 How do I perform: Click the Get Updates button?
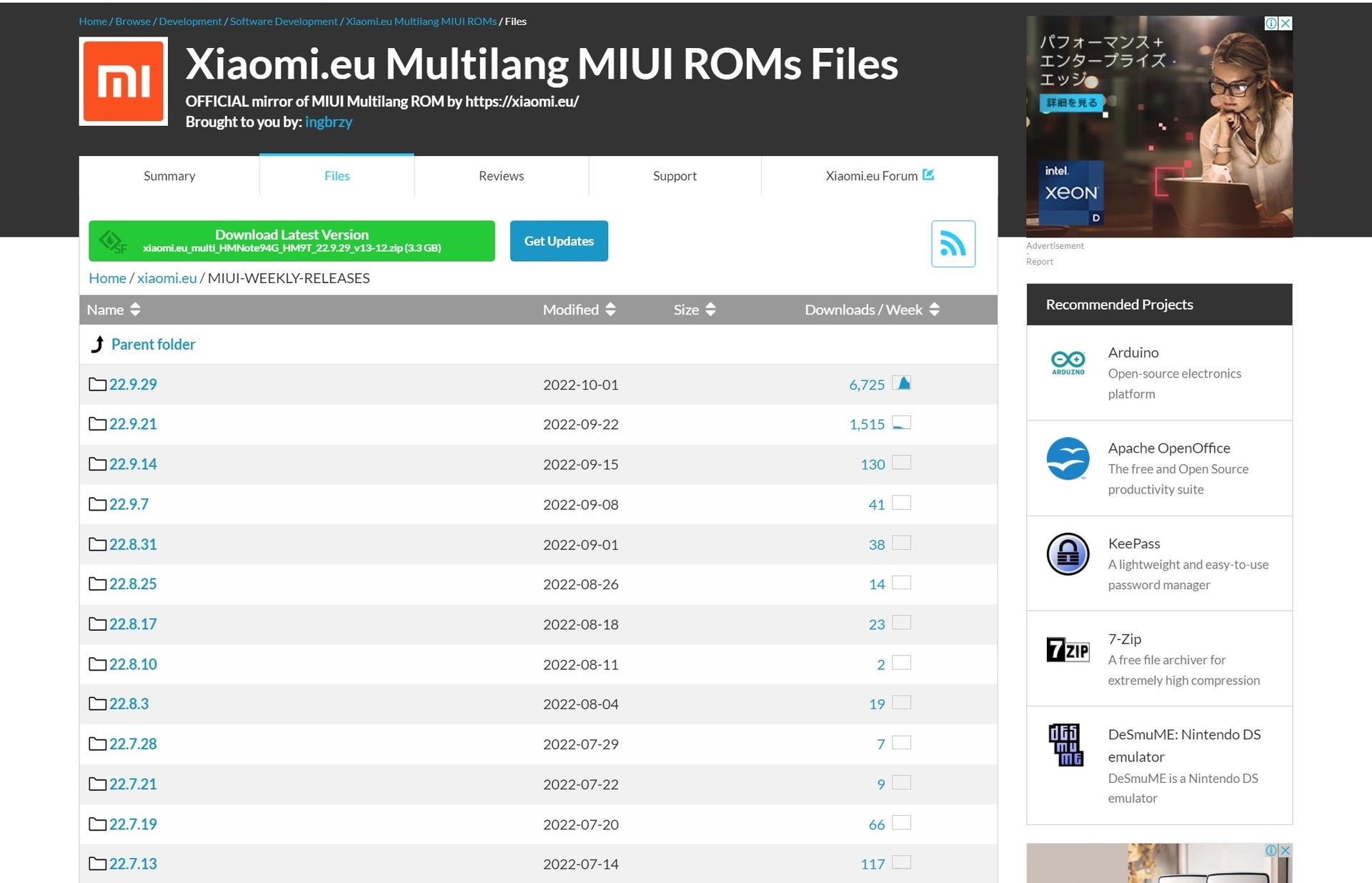click(x=559, y=241)
